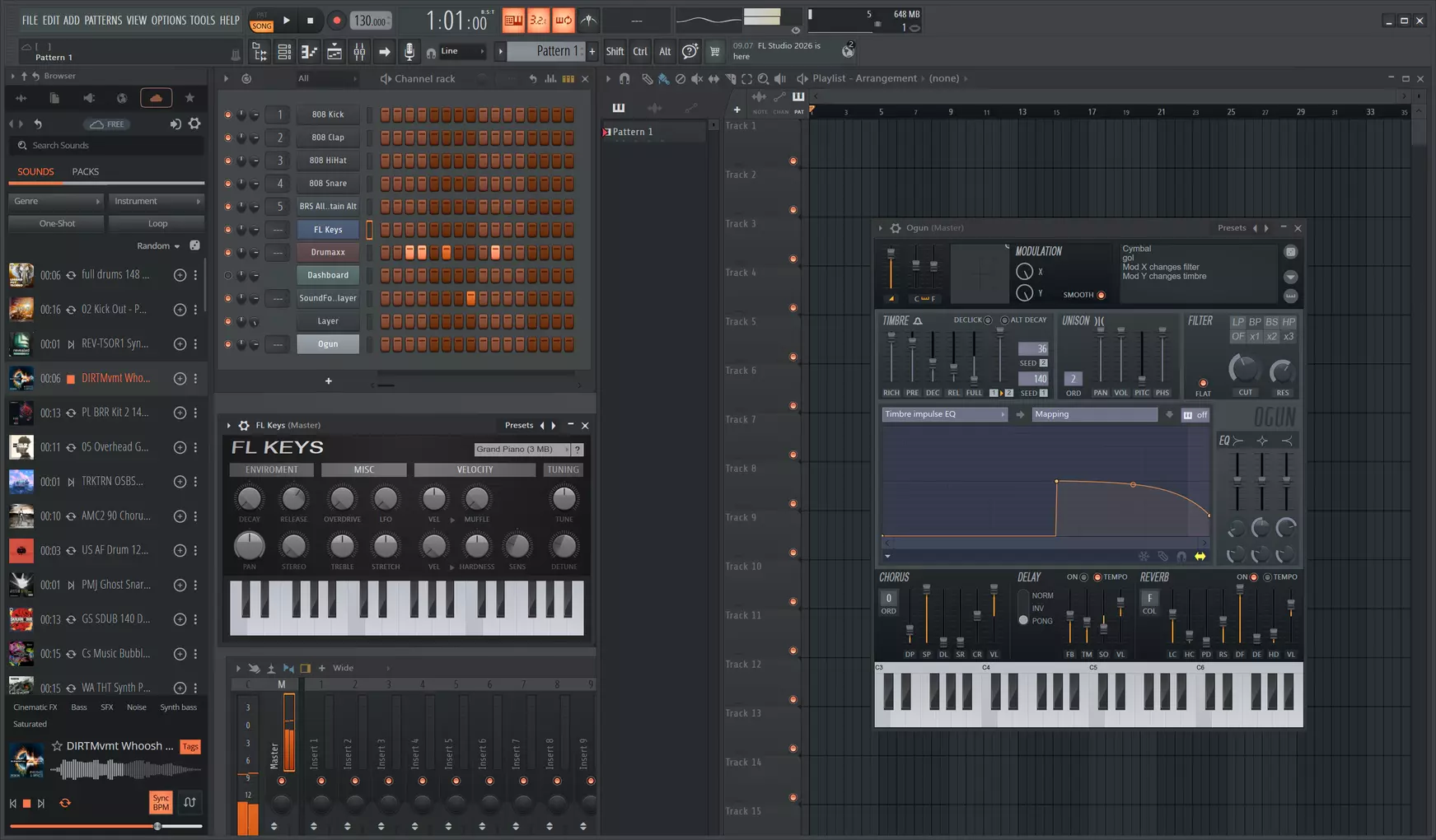
Task: Switch to the SOUNDS tab
Action: 35,172
